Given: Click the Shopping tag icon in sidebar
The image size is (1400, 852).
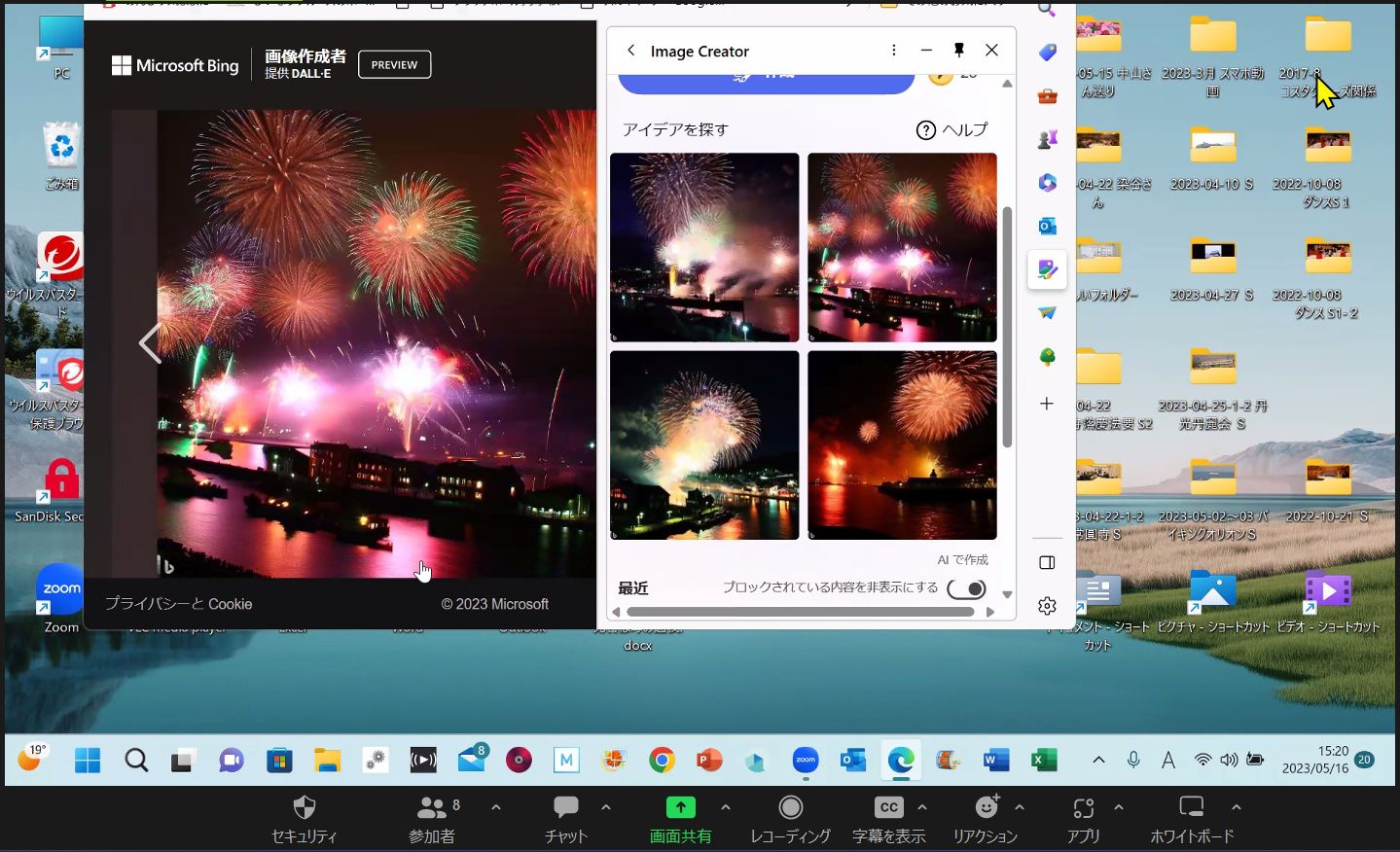Looking at the screenshot, I should tap(1047, 53).
